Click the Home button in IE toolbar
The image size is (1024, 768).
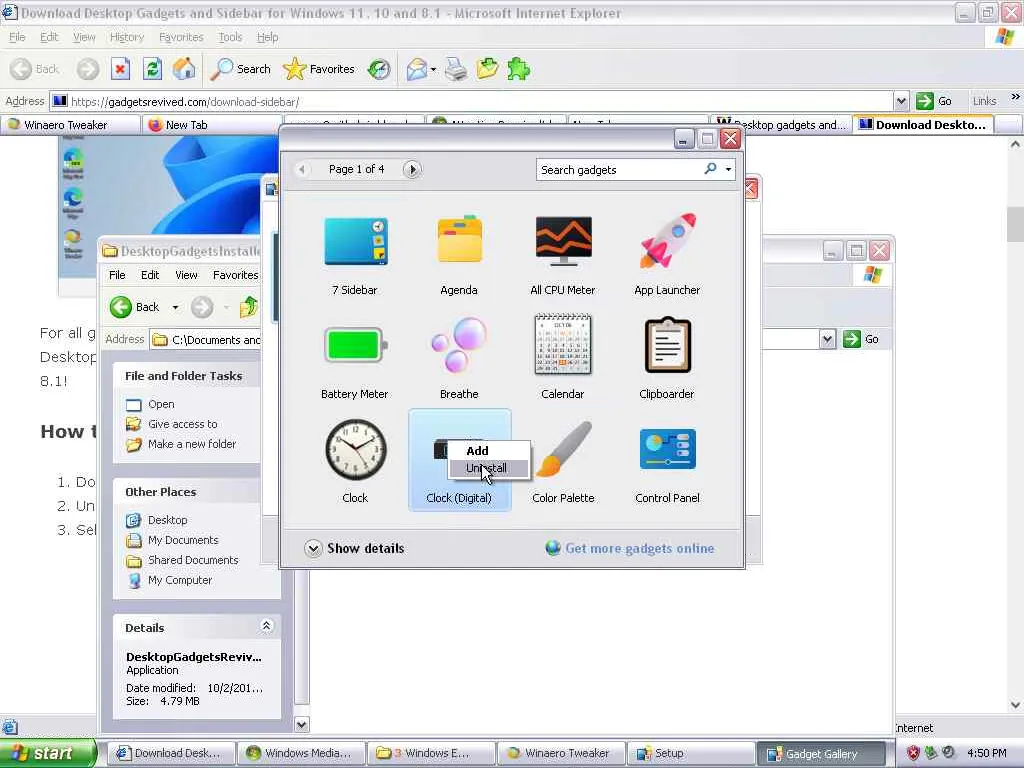coord(184,69)
